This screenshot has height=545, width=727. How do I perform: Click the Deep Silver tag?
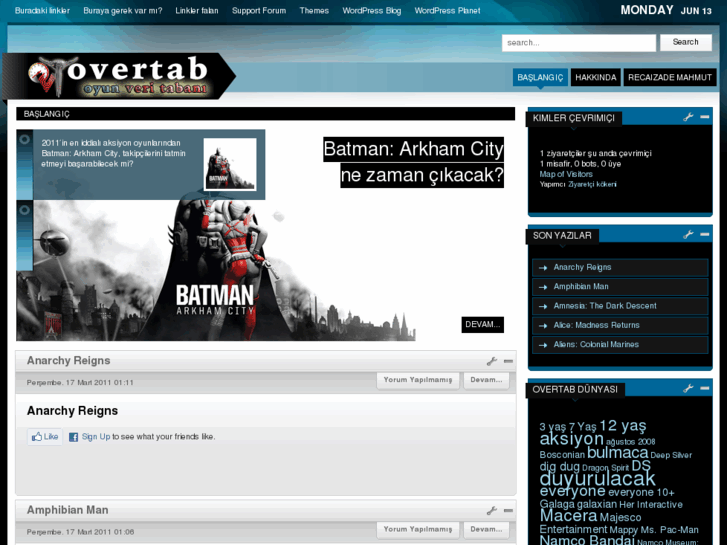pos(671,455)
